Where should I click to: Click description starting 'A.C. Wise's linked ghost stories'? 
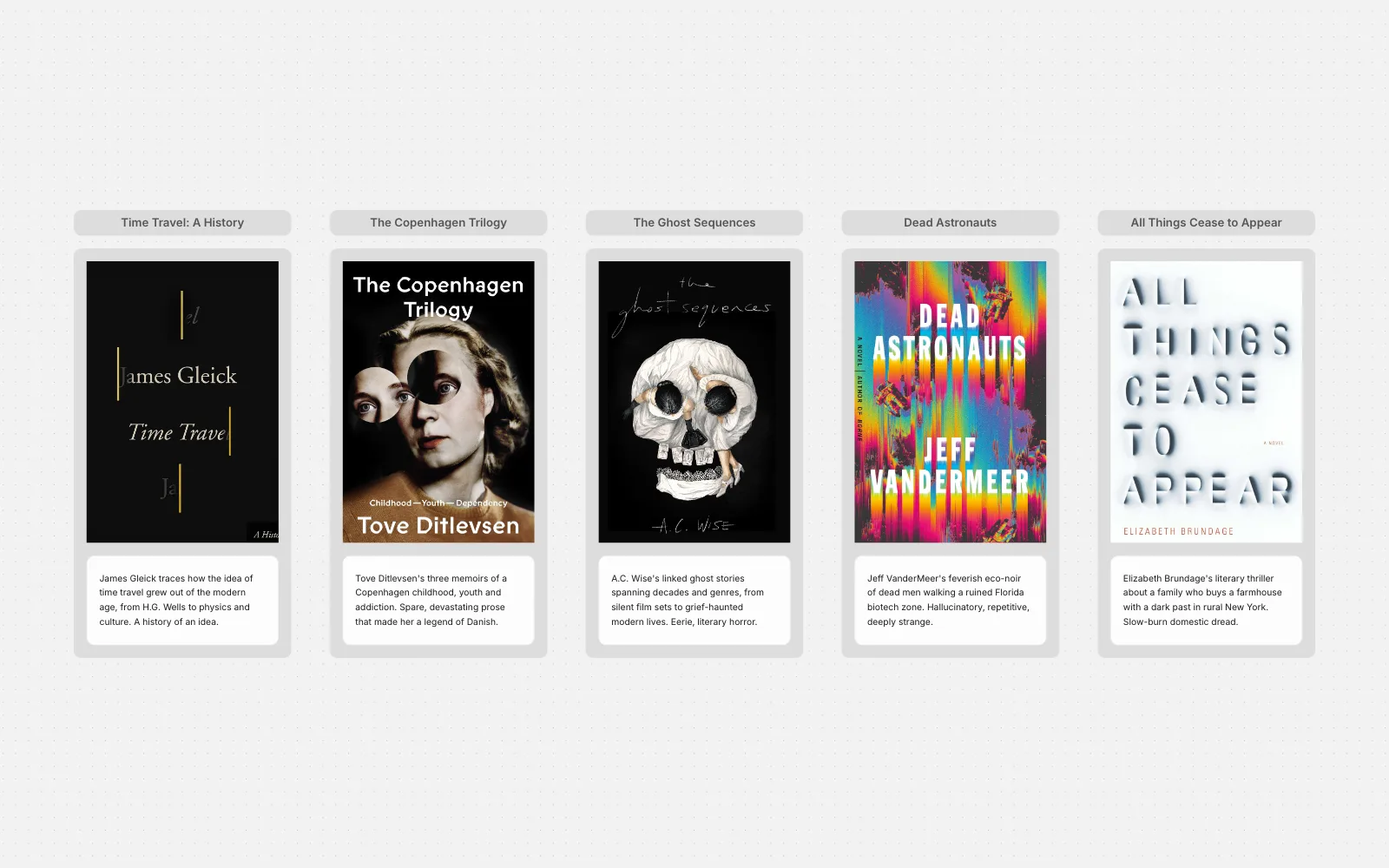pos(694,600)
